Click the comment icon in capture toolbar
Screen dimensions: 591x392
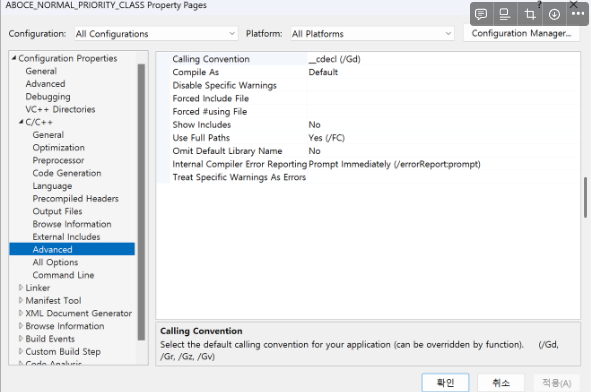[x=481, y=14]
